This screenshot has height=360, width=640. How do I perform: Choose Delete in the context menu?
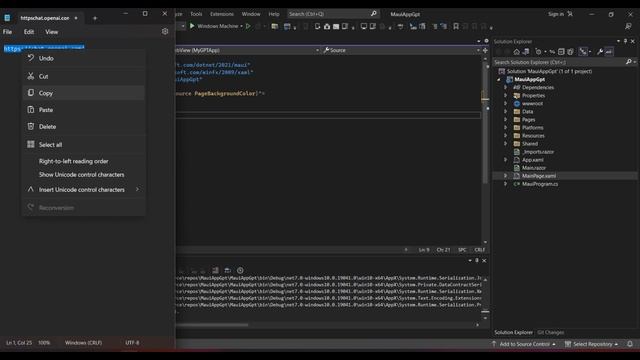click(x=84, y=127)
